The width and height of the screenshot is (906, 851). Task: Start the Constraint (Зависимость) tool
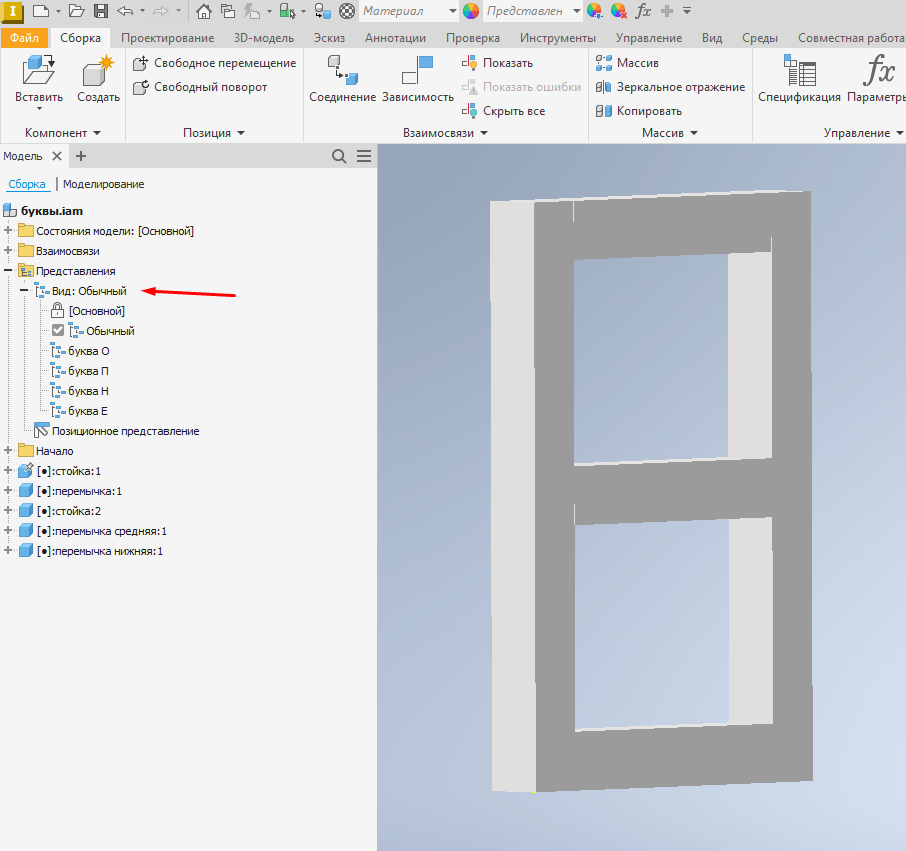[418, 79]
